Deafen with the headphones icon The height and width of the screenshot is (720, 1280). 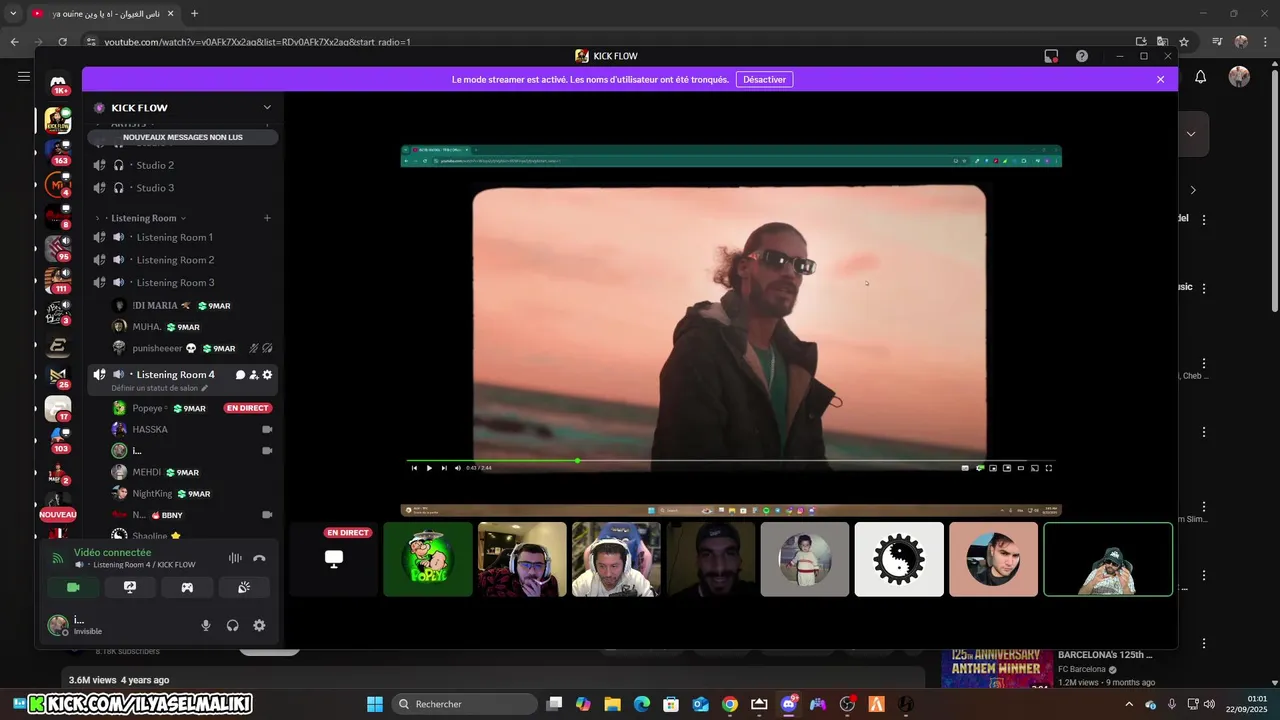click(x=232, y=625)
